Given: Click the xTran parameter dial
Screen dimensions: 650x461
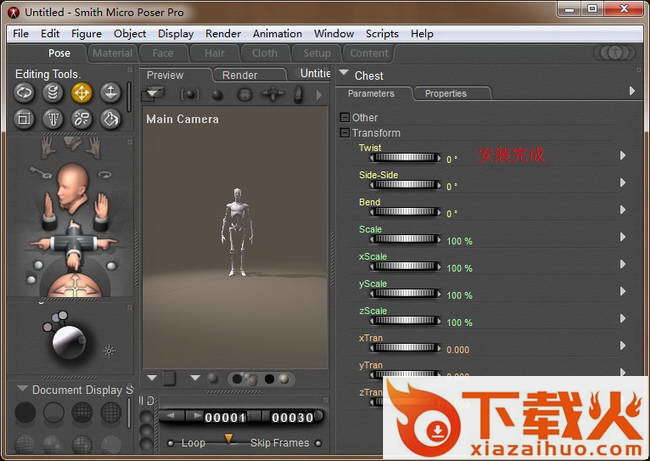Looking at the screenshot, I should [x=405, y=348].
